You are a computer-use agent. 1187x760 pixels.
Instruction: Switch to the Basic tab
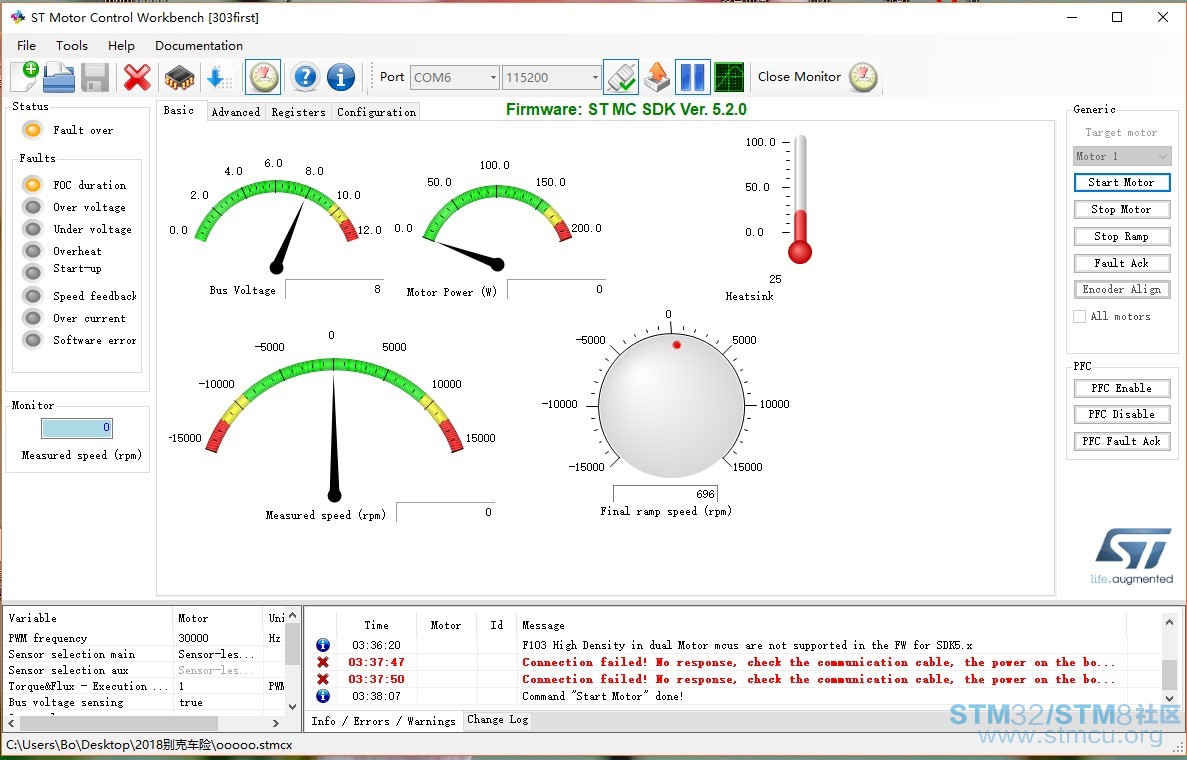click(179, 111)
